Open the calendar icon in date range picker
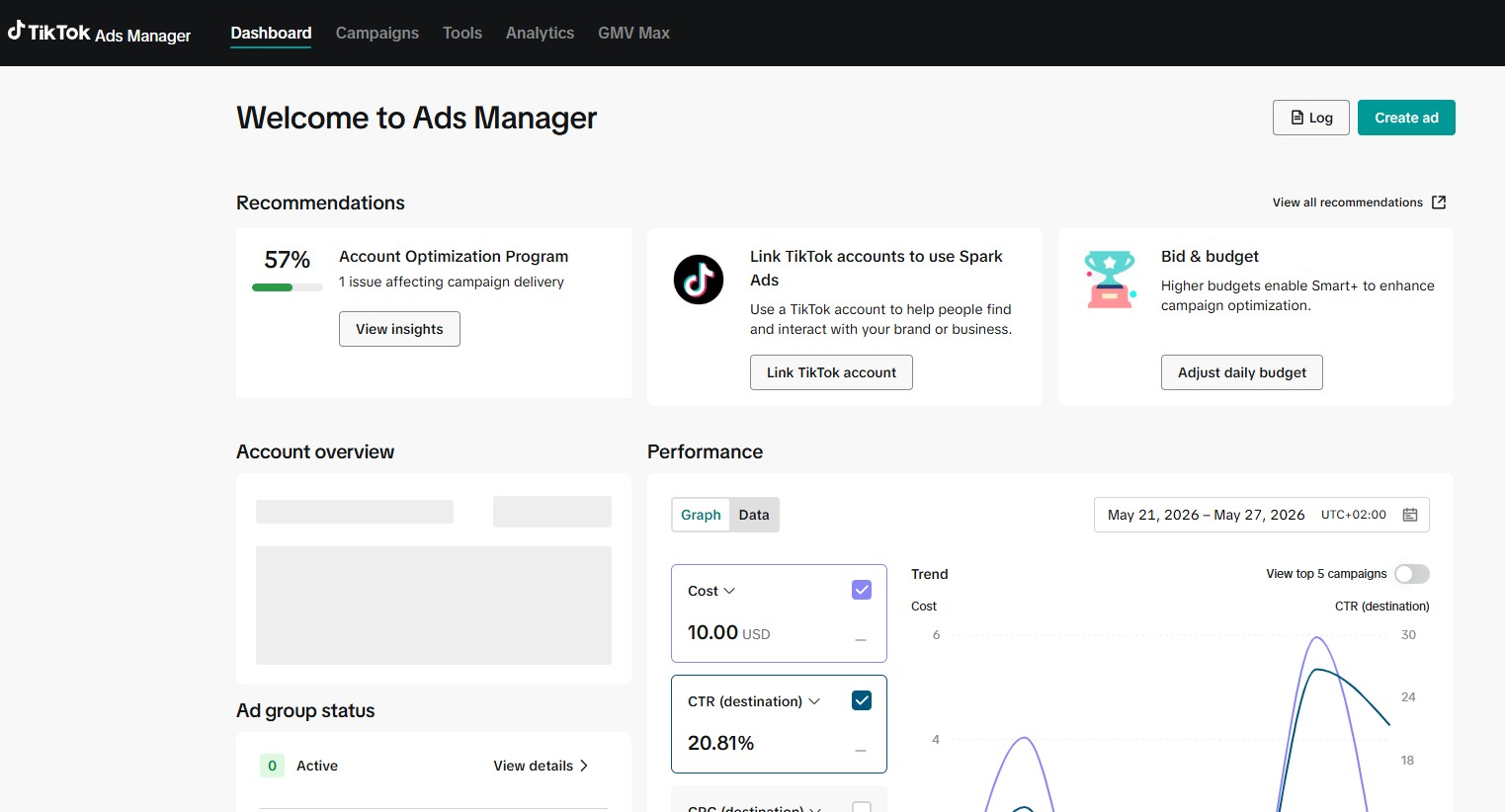 coord(1410,515)
